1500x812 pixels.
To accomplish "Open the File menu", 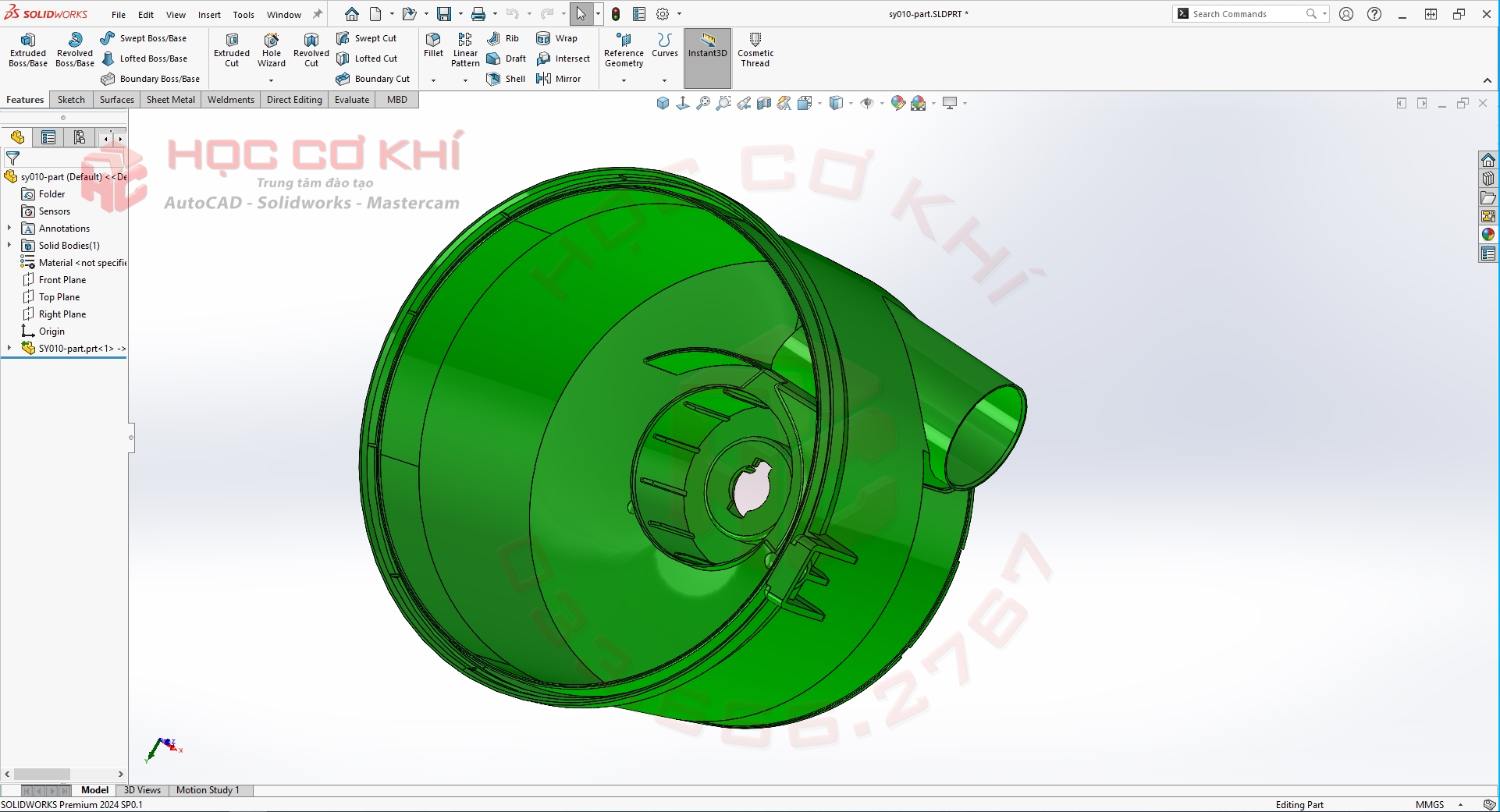I will [119, 15].
